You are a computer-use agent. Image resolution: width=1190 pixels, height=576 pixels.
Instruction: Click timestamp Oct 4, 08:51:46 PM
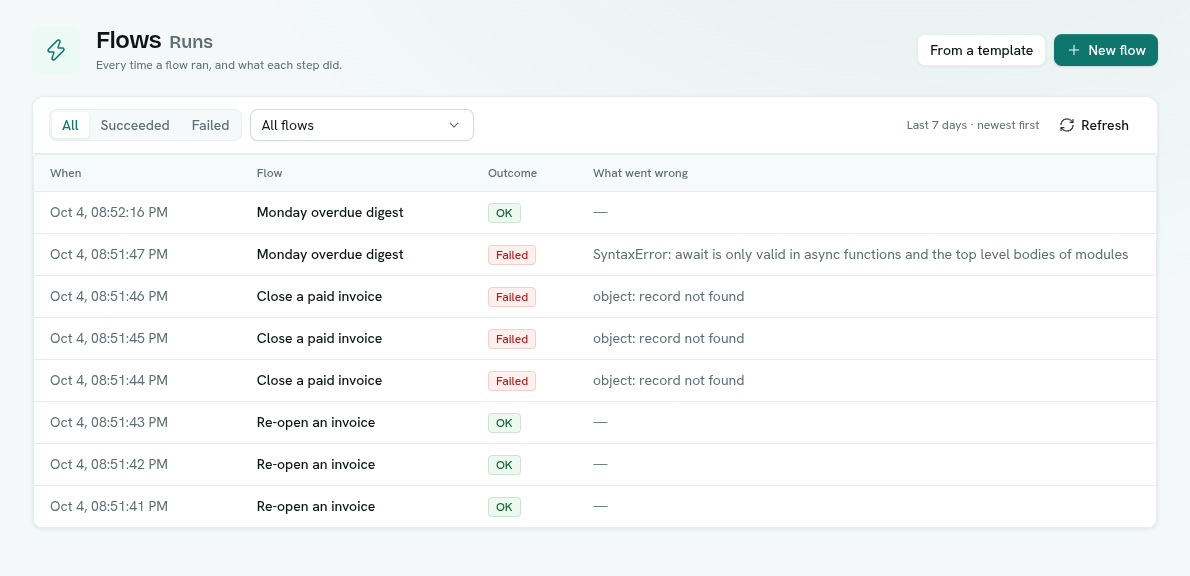pyautogui.click(x=109, y=296)
